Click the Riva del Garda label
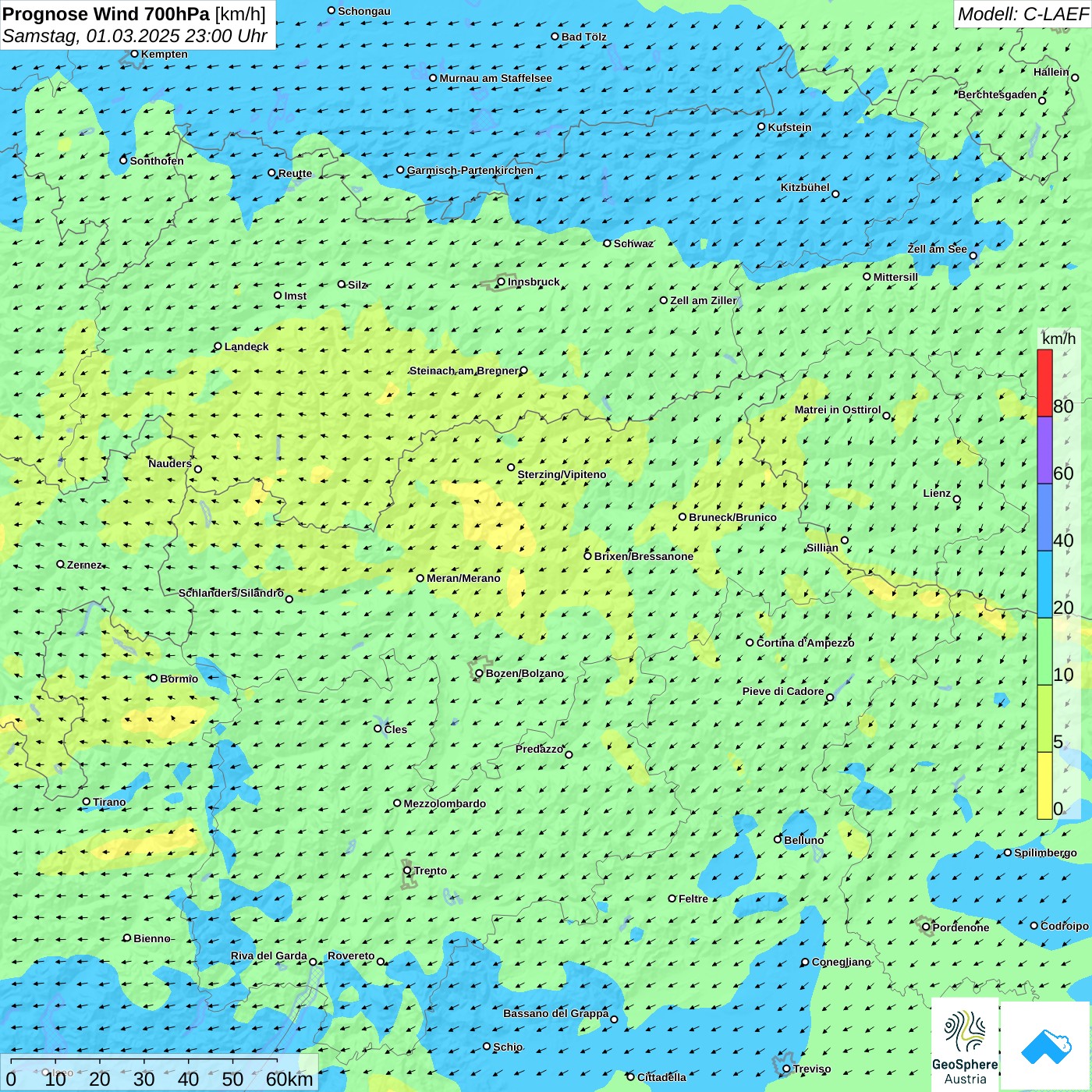The image size is (1092, 1092). 269,955
